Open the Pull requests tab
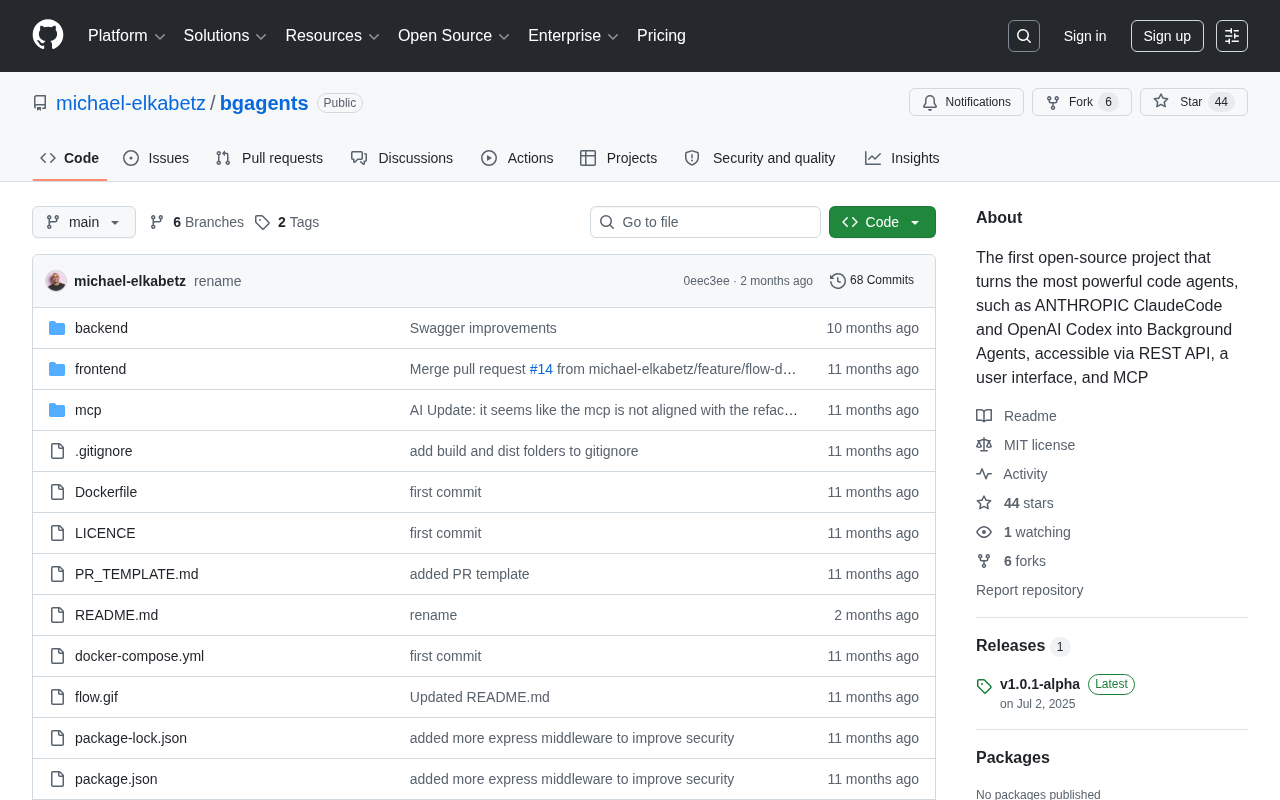The height and width of the screenshot is (800, 1280). point(269,158)
